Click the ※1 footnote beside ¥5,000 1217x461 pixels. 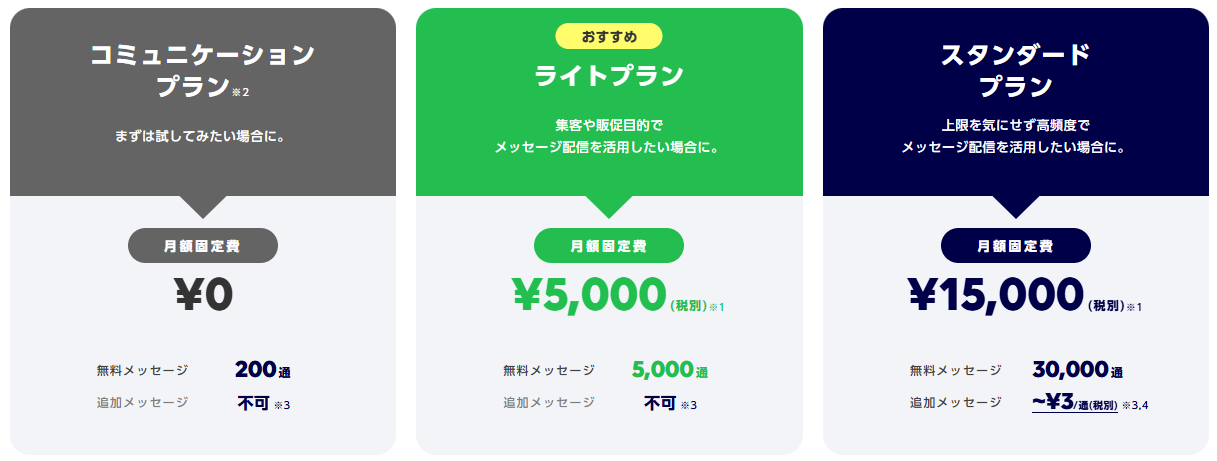[716, 307]
